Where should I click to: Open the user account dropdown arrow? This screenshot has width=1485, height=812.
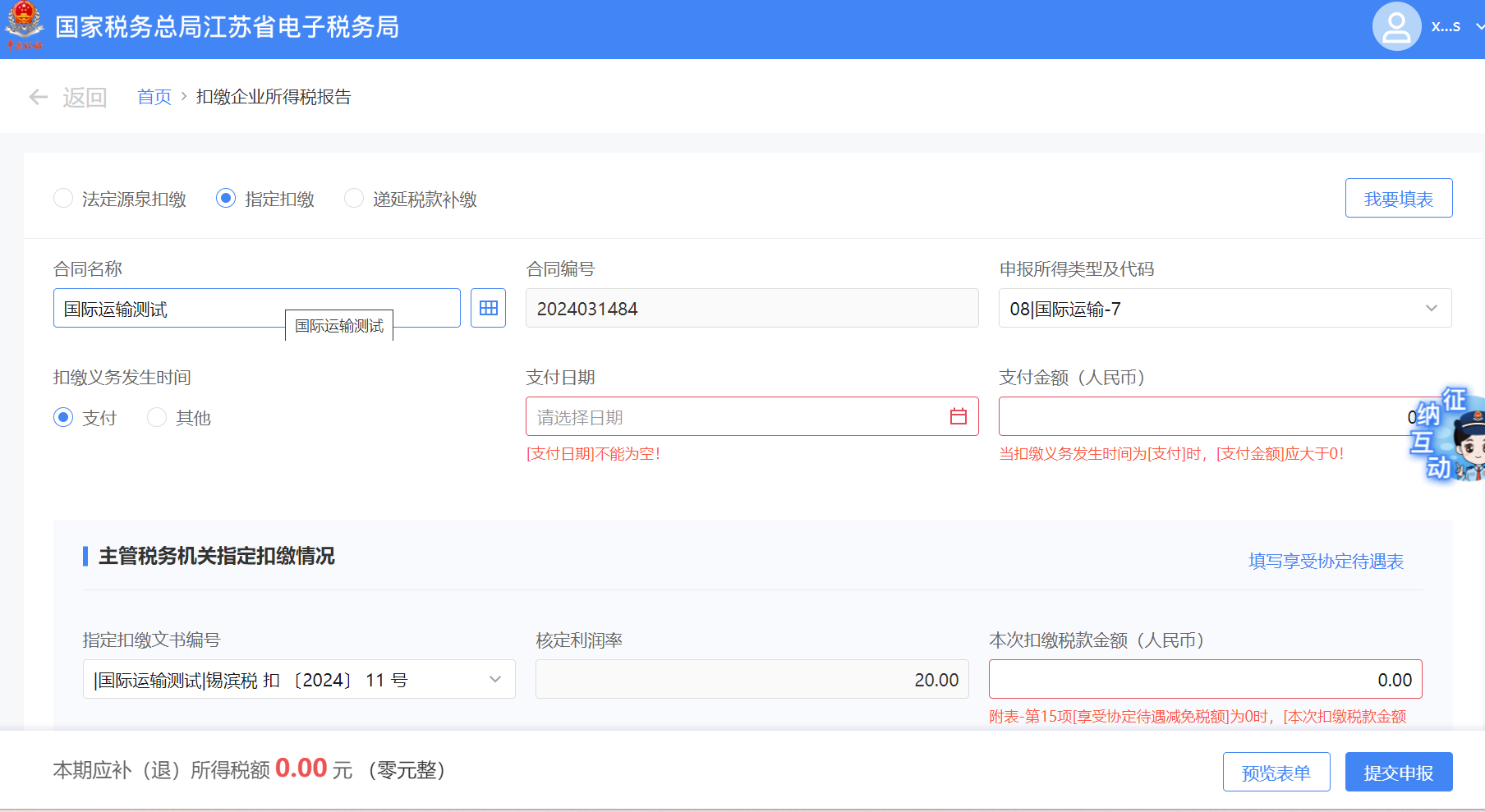[1479, 27]
